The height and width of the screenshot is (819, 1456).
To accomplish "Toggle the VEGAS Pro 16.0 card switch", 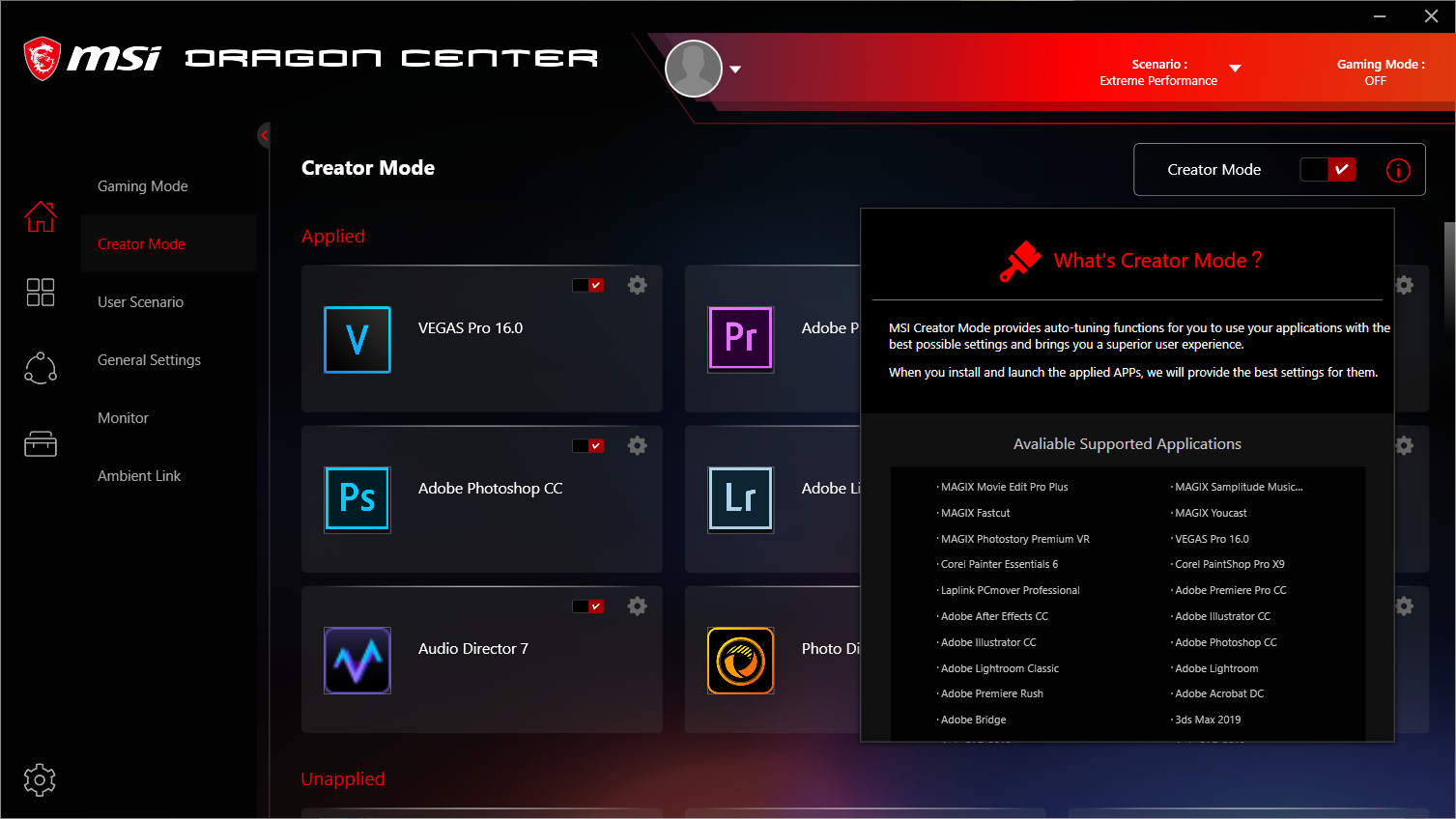I will [x=588, y=285].
